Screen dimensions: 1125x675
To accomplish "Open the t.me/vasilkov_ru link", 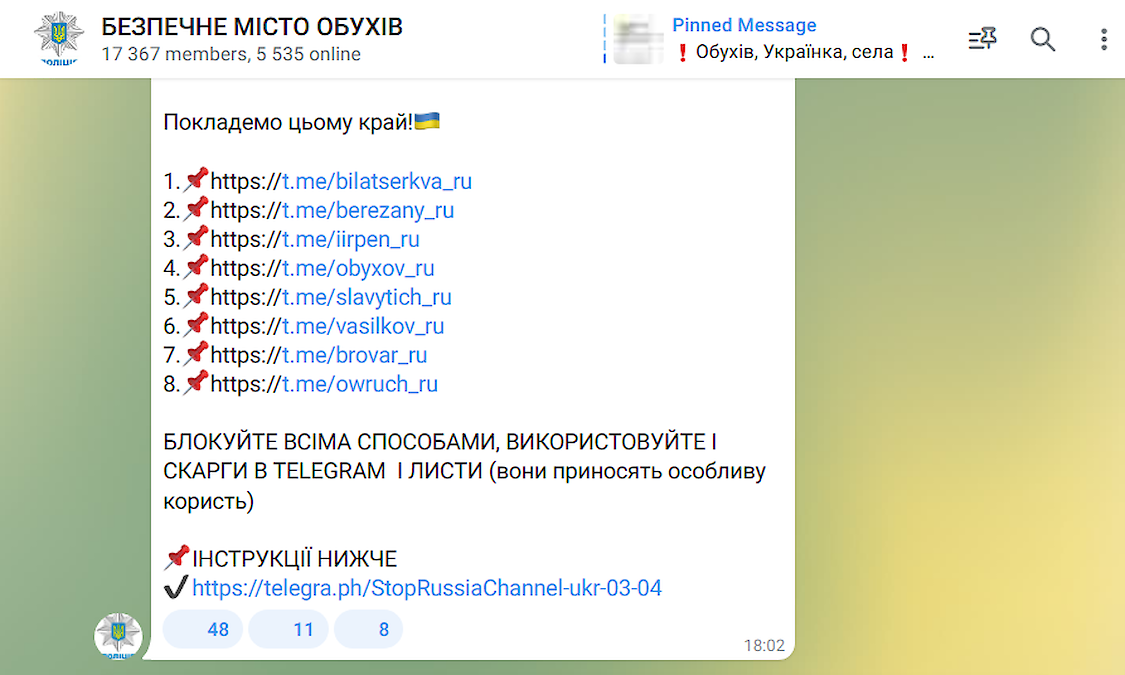I will [363, 326].
